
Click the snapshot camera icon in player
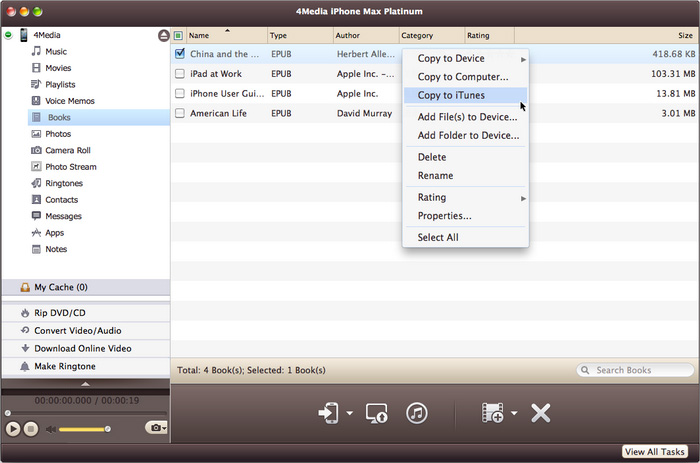click(154, 428)
